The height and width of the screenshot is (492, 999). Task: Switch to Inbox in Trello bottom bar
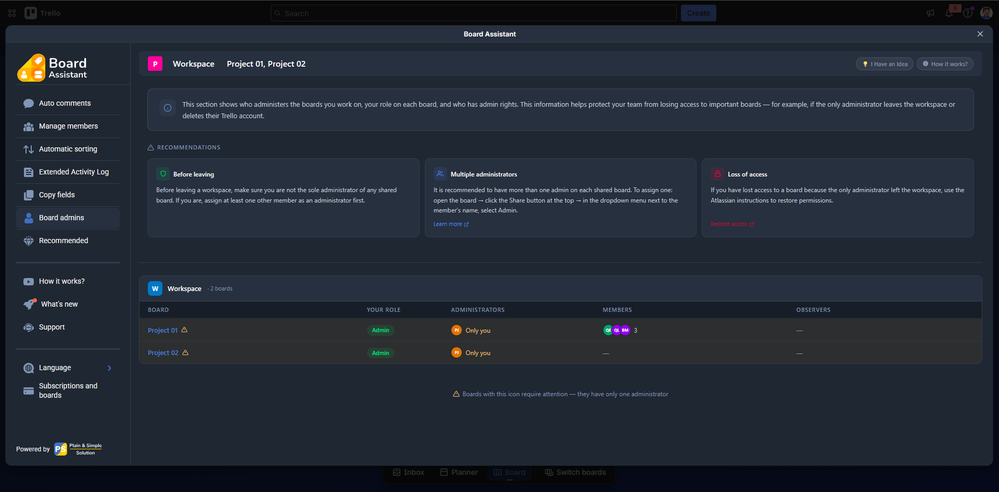(x=408, y=472)
